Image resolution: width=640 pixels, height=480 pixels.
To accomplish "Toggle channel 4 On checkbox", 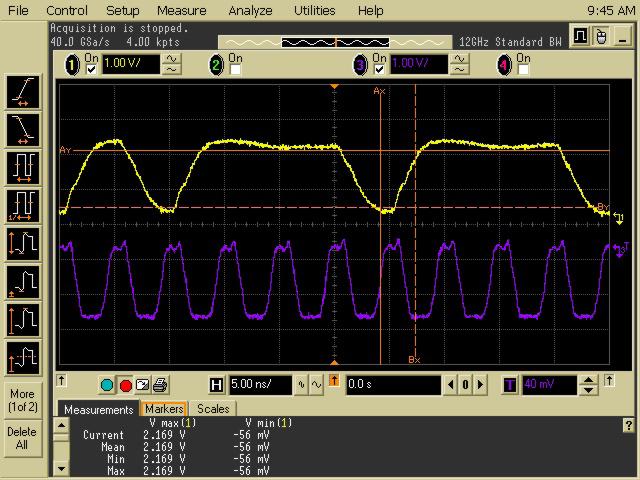I will pyautogui.click(x=523, y=69).
